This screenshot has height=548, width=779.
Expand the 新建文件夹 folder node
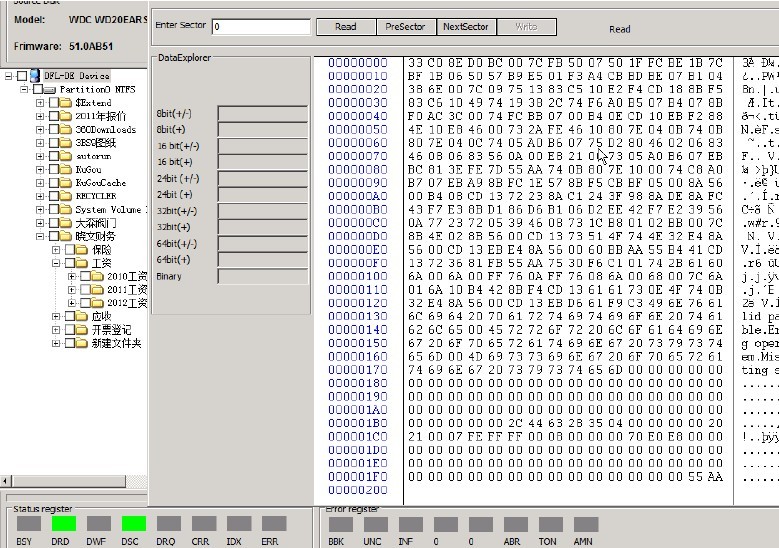point(56,343)
